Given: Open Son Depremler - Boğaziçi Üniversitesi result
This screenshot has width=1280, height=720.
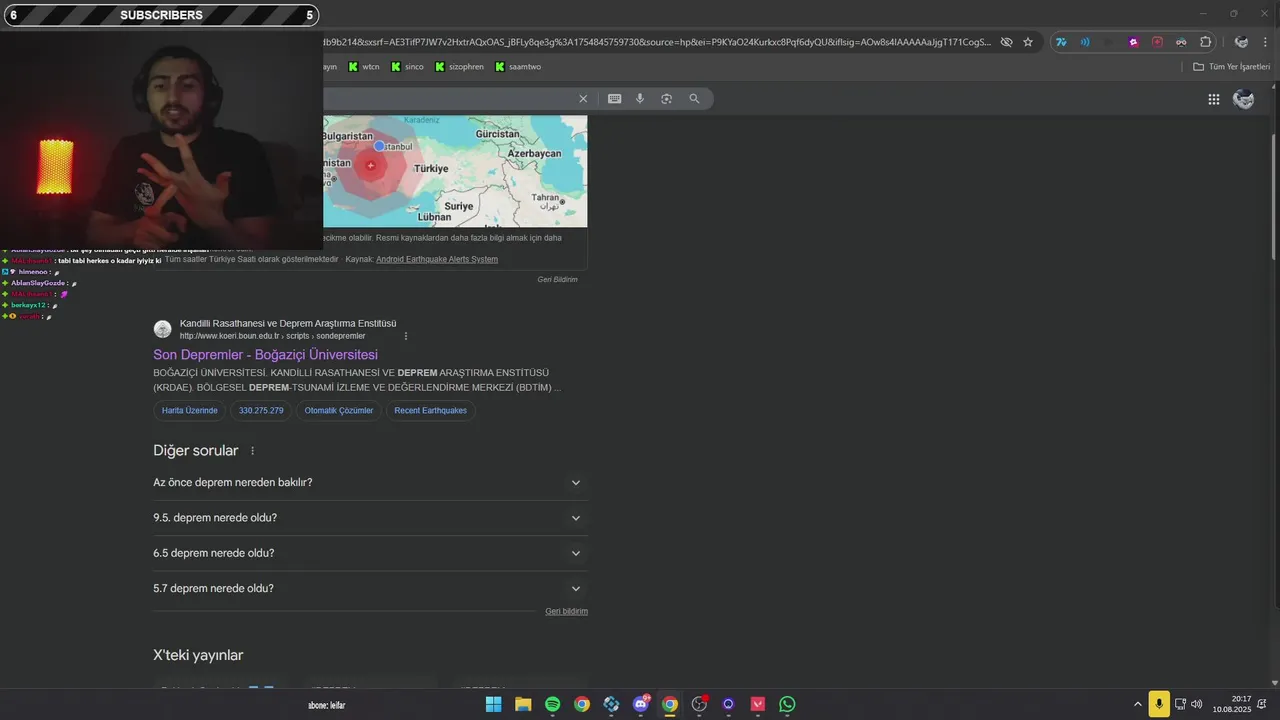Looking at the screenshot, I should point(265,355).
